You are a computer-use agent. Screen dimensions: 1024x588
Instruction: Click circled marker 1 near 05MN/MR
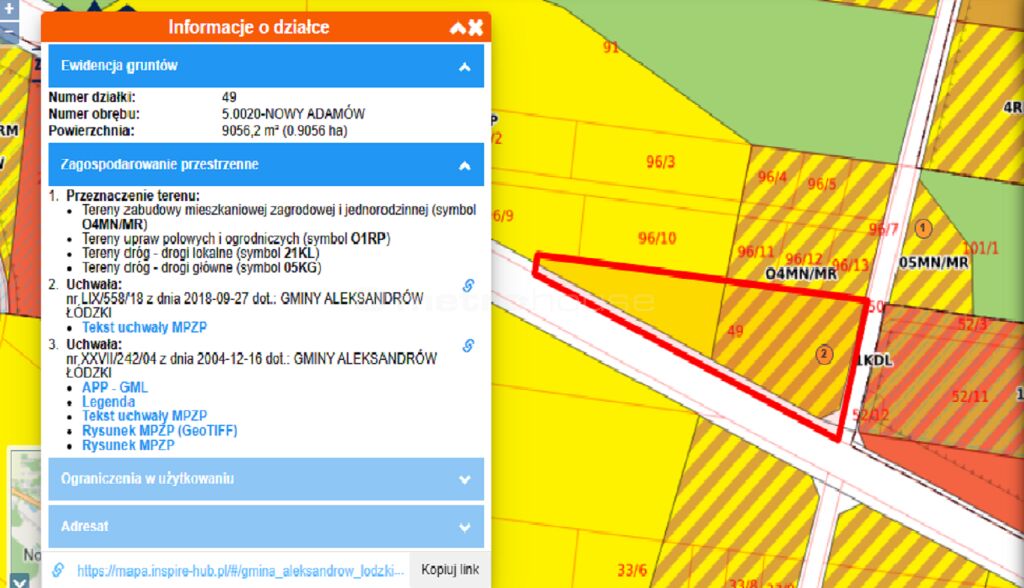[x=923, y=228]
